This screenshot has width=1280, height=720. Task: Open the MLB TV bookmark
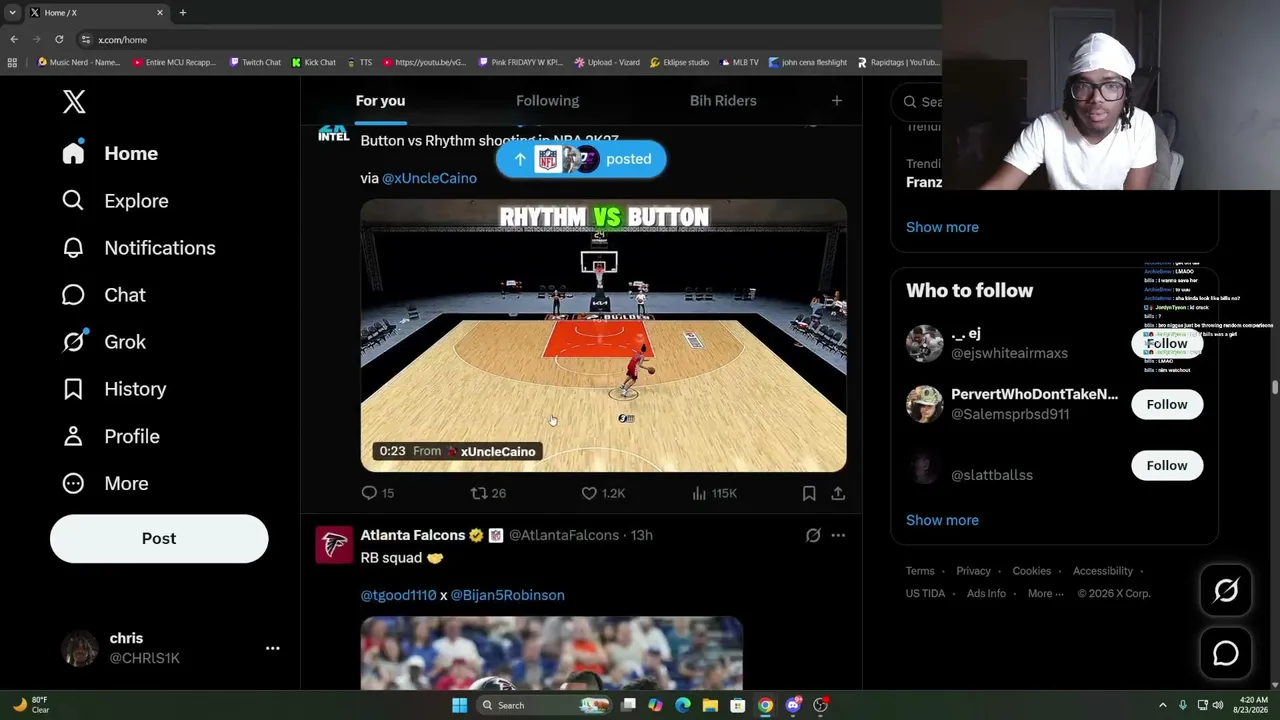(738, 62)
